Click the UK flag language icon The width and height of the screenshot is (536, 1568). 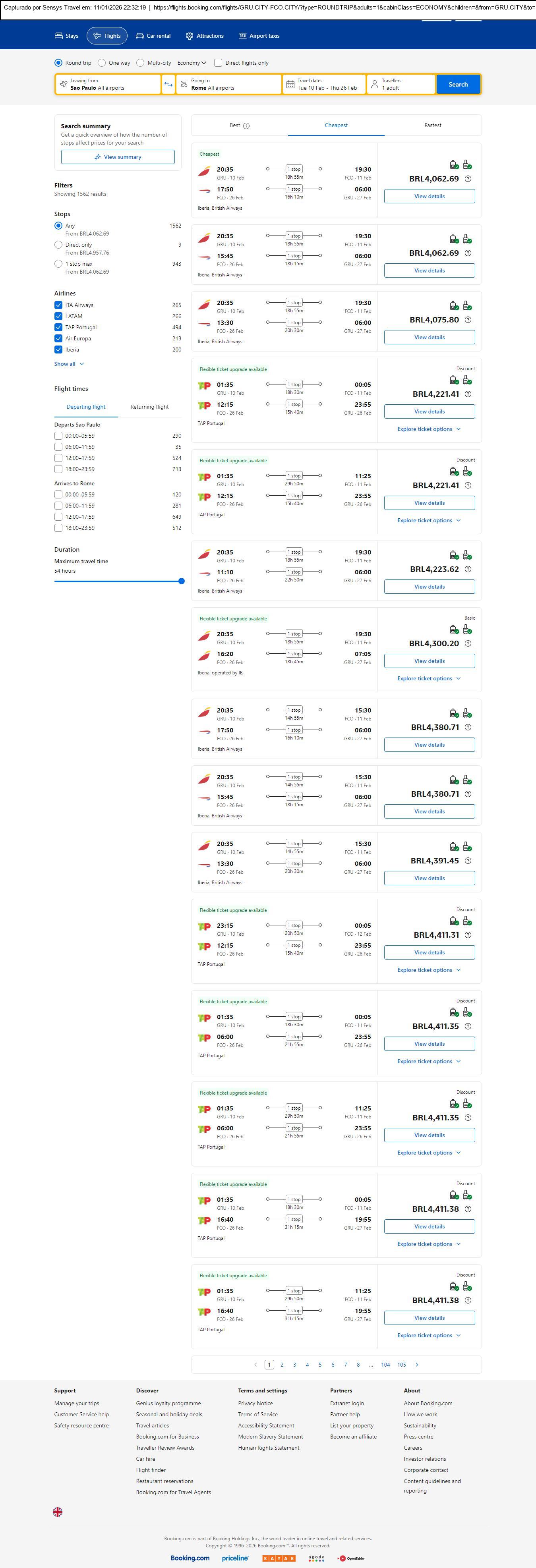click(x=58, y=1511)
